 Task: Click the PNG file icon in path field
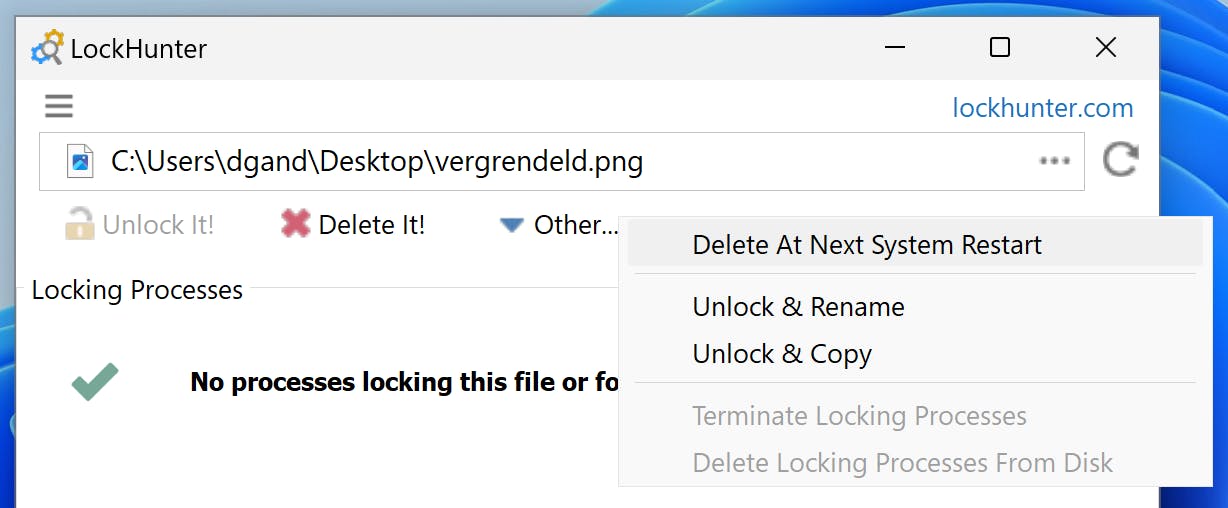coord(80,161)
